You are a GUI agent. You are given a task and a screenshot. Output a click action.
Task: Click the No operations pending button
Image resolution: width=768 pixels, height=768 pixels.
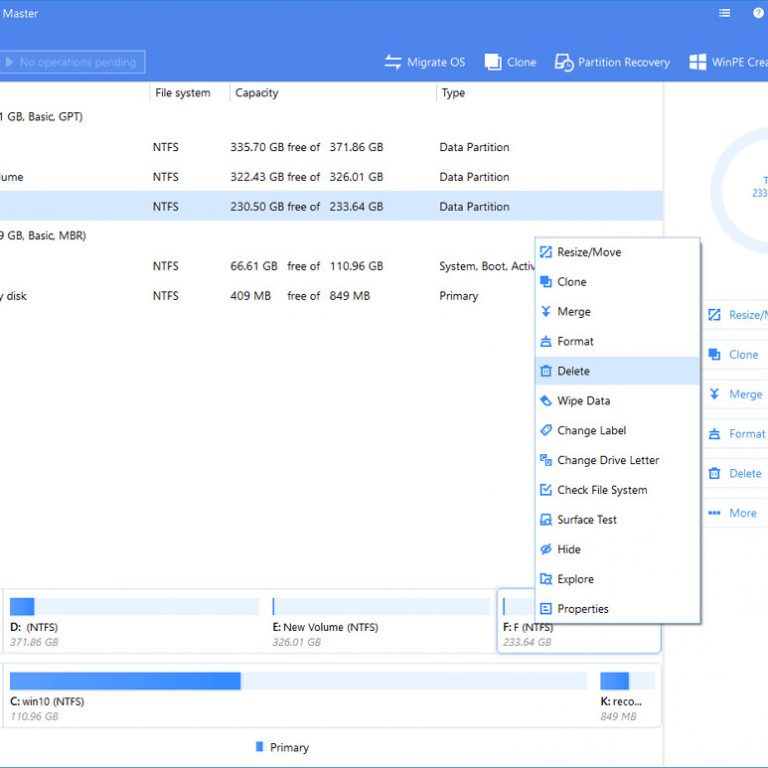coord(72,62)
